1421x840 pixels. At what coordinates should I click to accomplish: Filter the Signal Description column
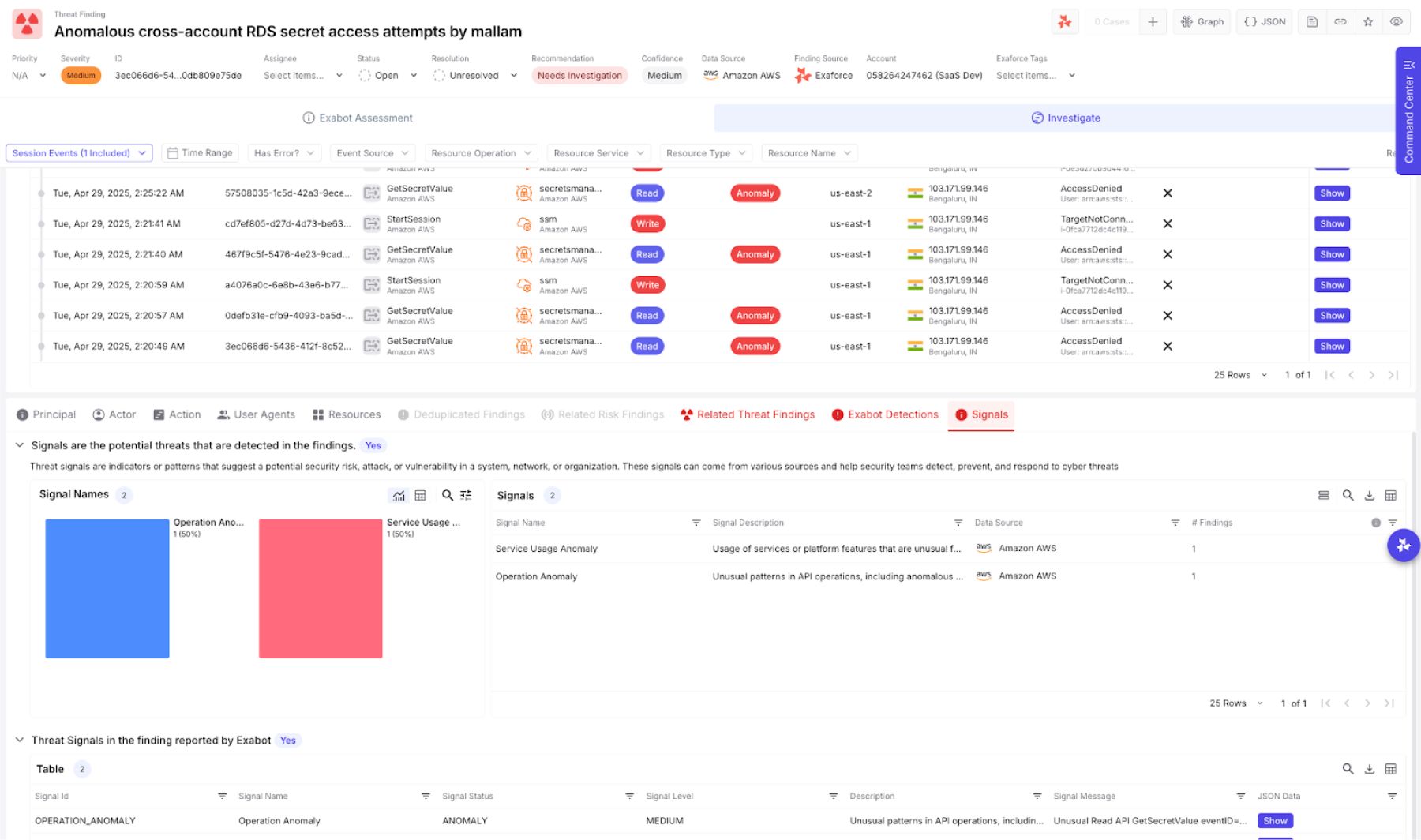[958, 523]
